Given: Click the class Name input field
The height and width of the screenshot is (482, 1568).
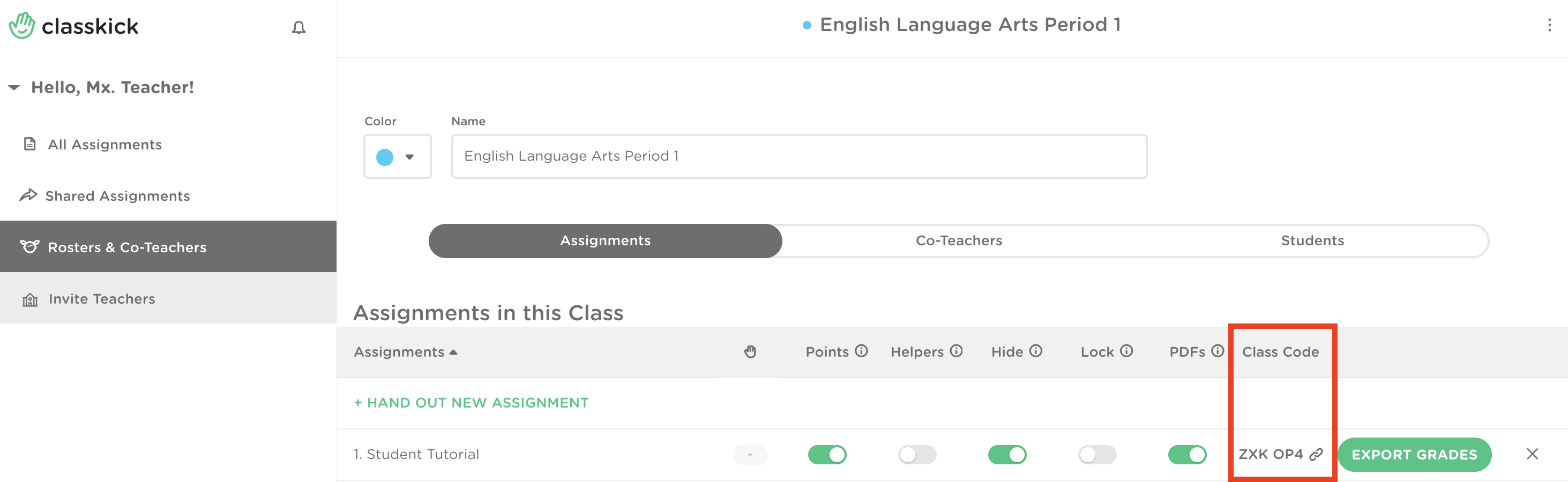Looking at the screenshot, I should click(x=798, y=156).
